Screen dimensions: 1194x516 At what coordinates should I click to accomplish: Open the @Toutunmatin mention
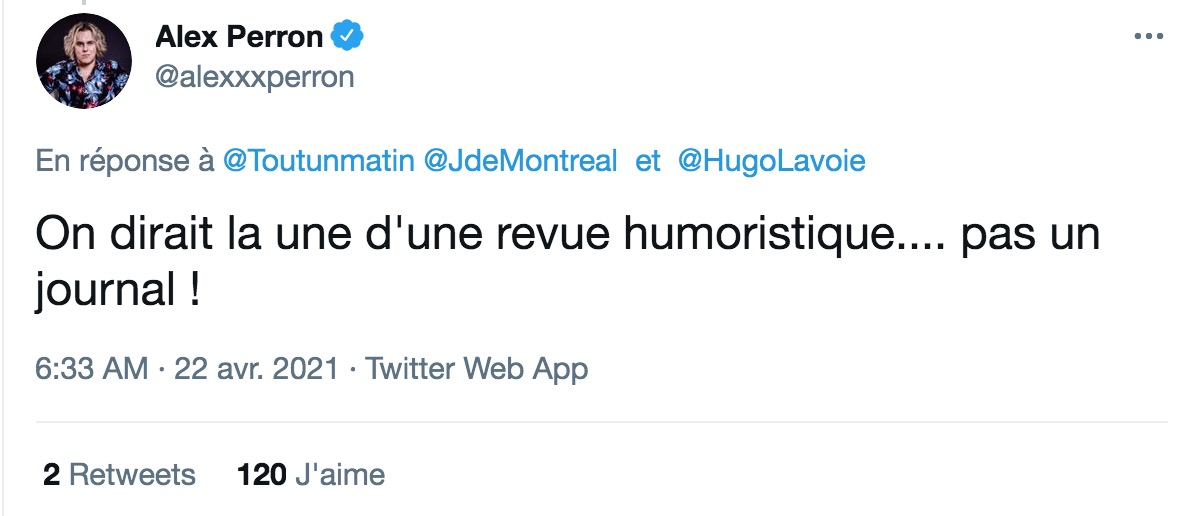318,162
